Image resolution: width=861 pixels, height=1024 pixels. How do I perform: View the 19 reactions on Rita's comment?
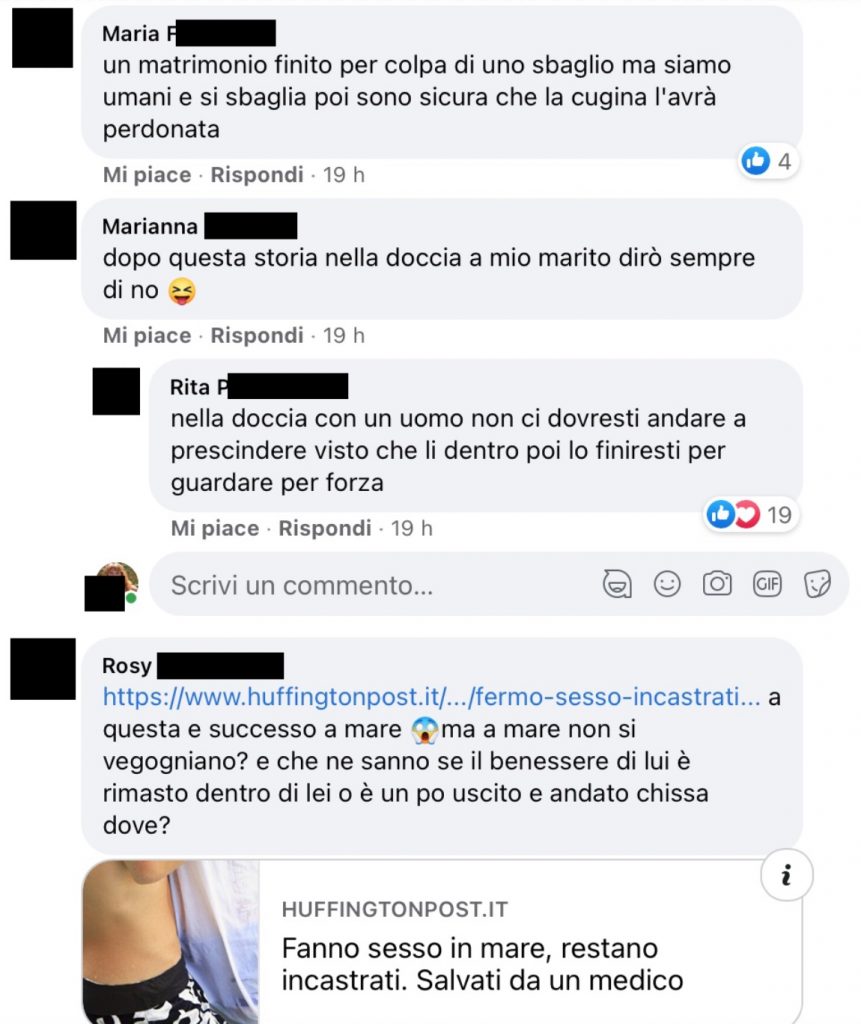(x=751, y=515)
